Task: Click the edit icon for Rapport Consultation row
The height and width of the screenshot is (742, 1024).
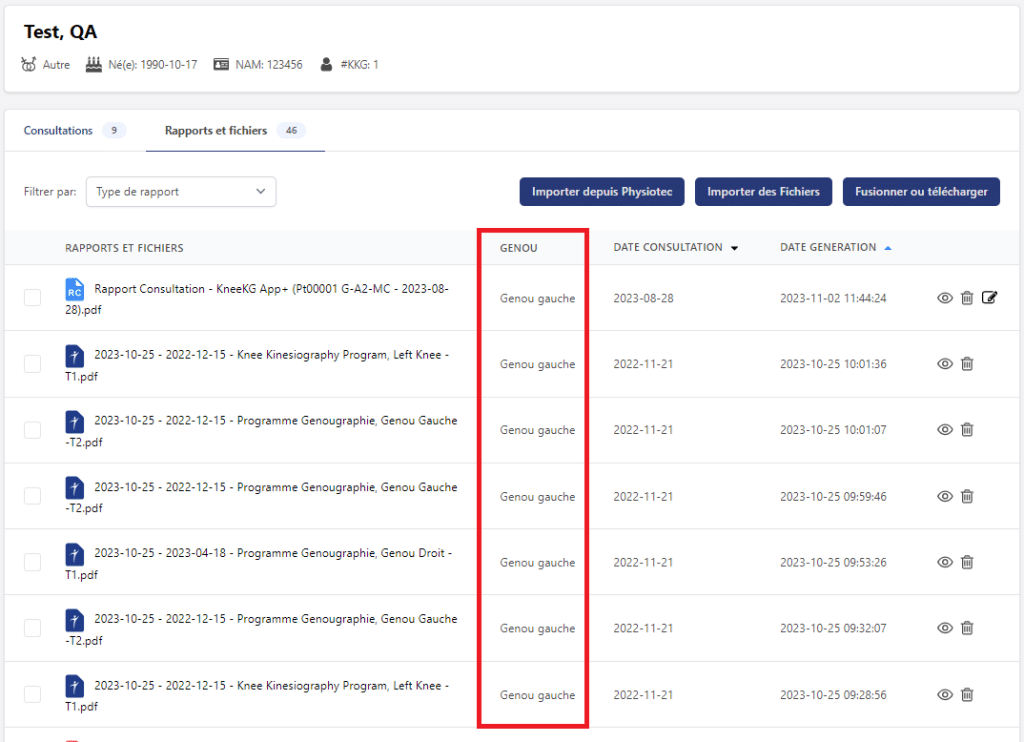Action: pyautogui.click(x=990, y=297)
